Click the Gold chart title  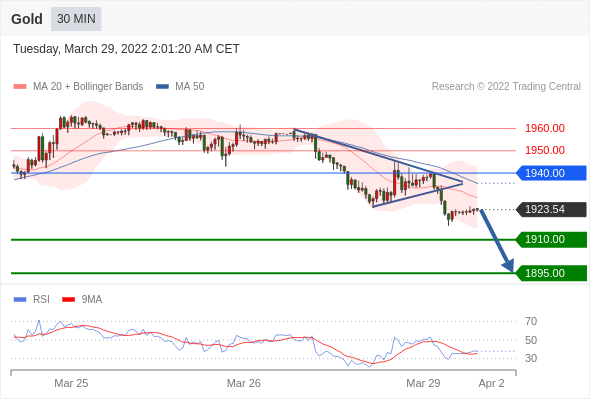(x=27, y=19)
